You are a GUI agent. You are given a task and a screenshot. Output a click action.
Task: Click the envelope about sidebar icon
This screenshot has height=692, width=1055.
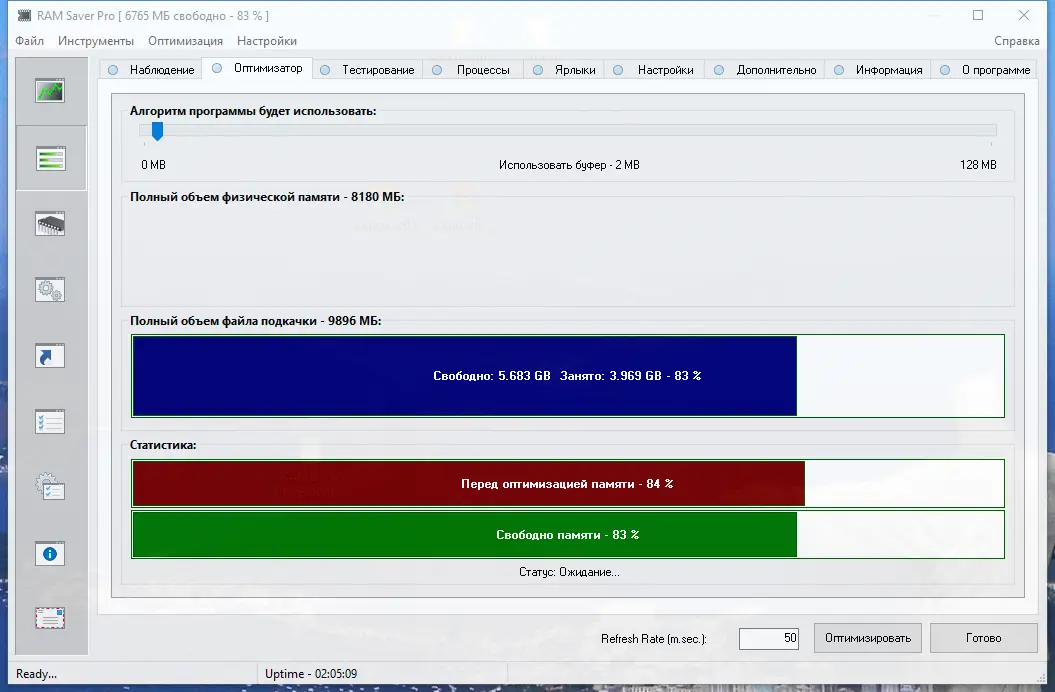pyautogui.click(x=50, y=619)
